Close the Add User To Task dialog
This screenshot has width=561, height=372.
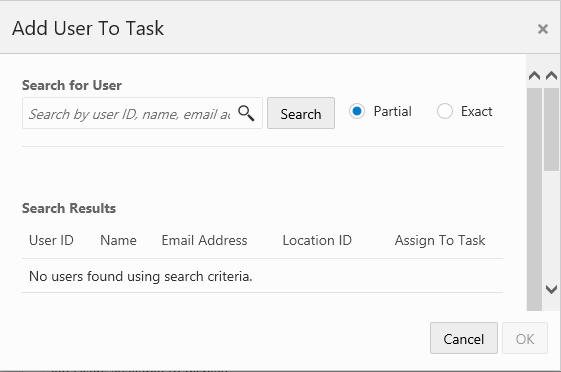point(542,29)
